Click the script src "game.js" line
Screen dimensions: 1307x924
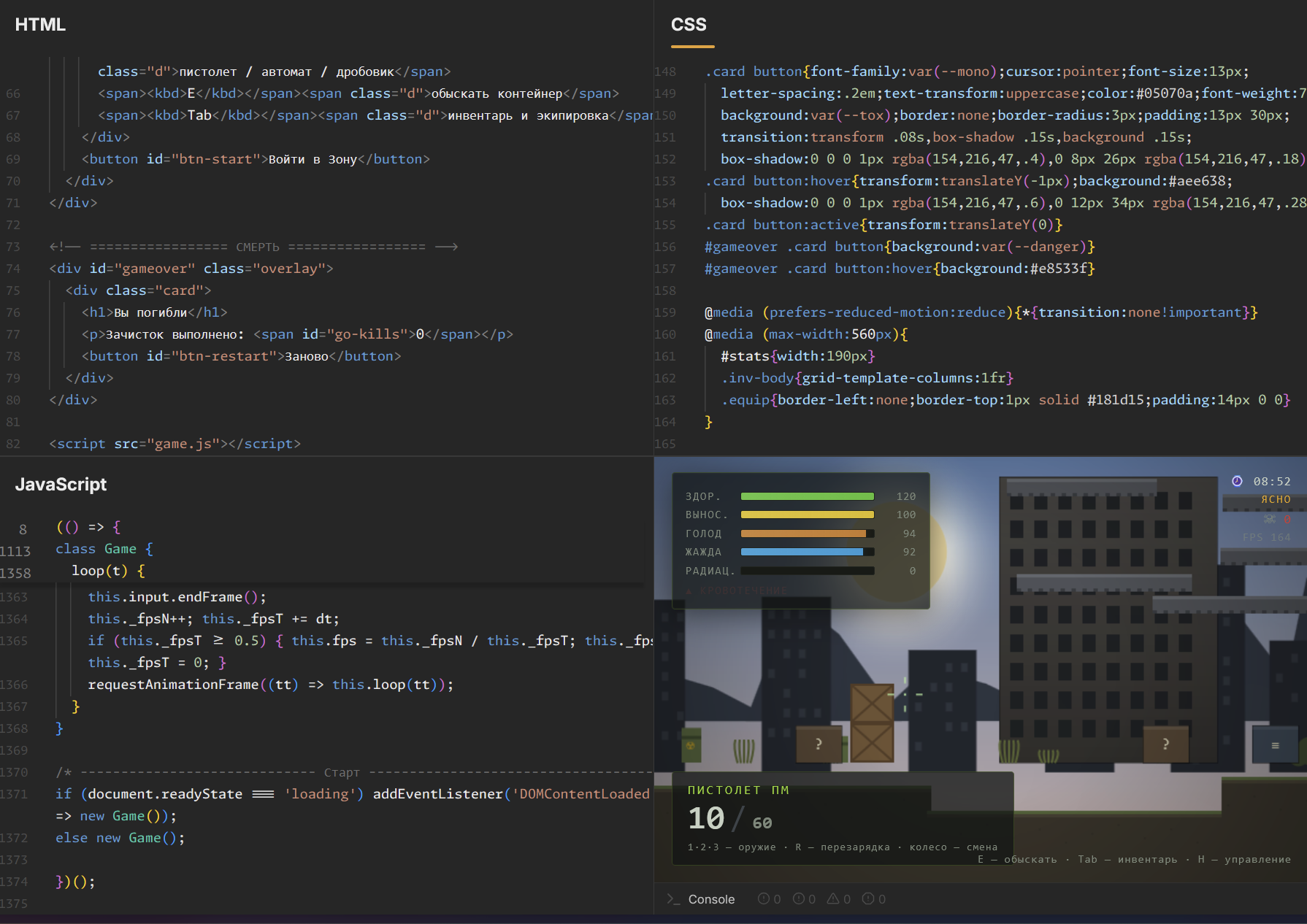point(175,444)
